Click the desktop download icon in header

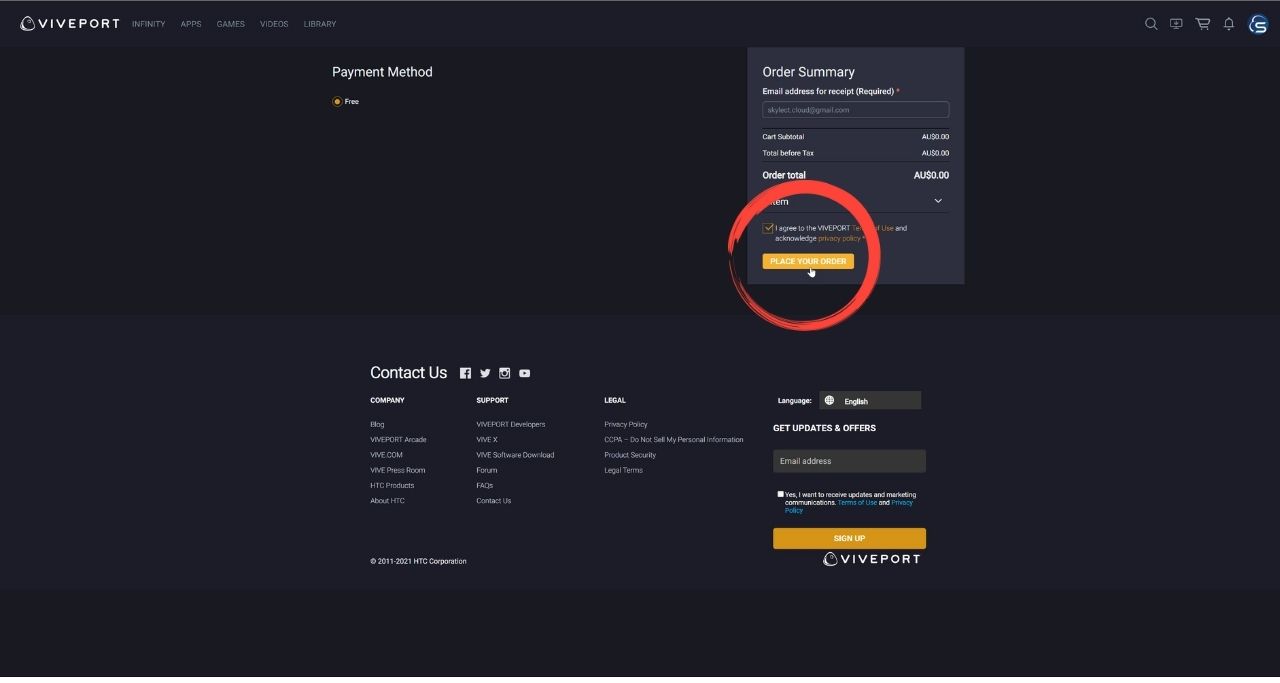tap(1176, 24)
